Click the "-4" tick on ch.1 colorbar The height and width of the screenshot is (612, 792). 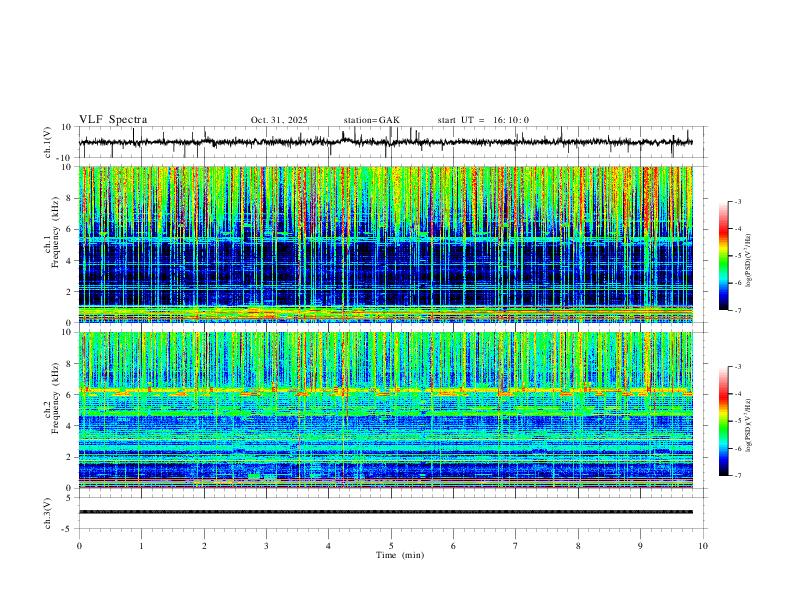pos(737,229)
